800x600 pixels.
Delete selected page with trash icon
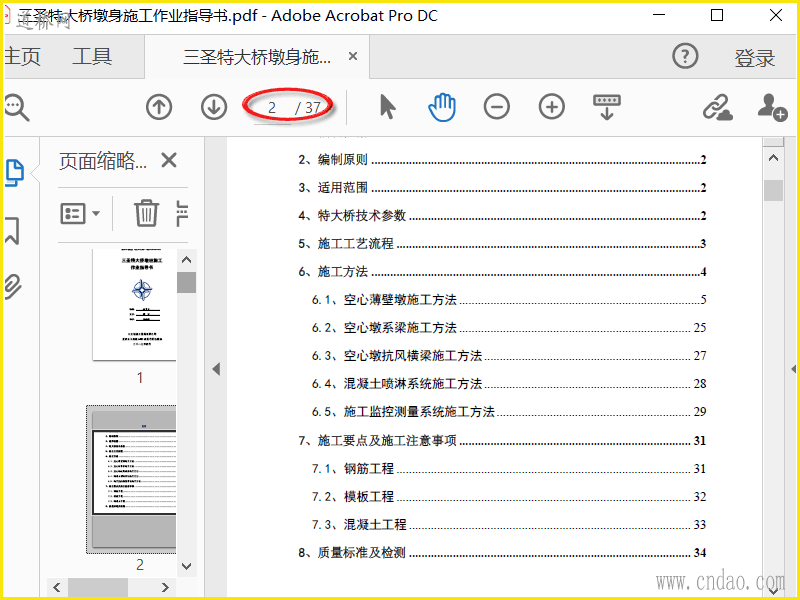coord(146,213)
